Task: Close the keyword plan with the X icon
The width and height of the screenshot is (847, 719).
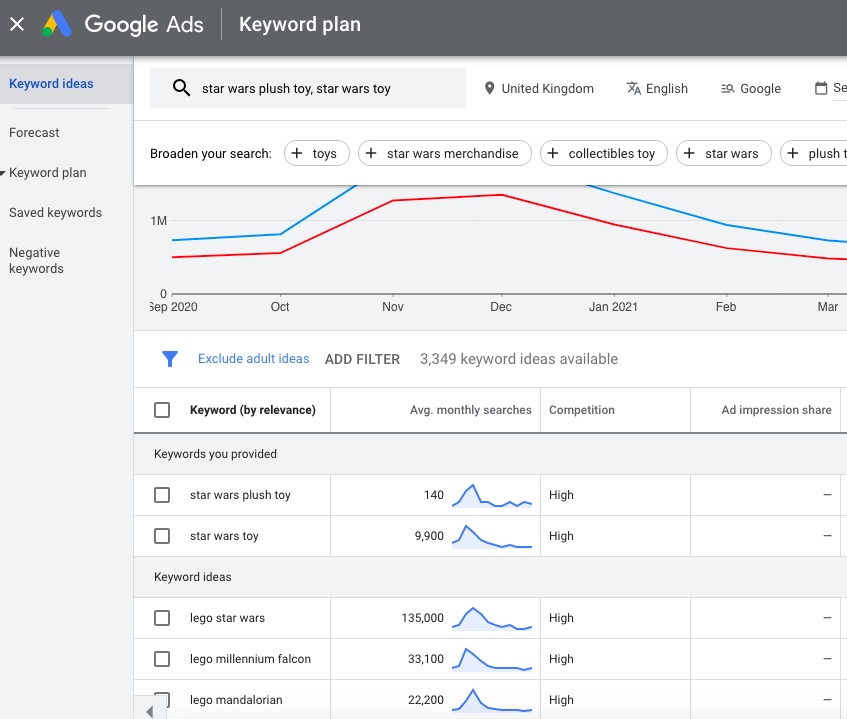Action: tap(17, 24)
